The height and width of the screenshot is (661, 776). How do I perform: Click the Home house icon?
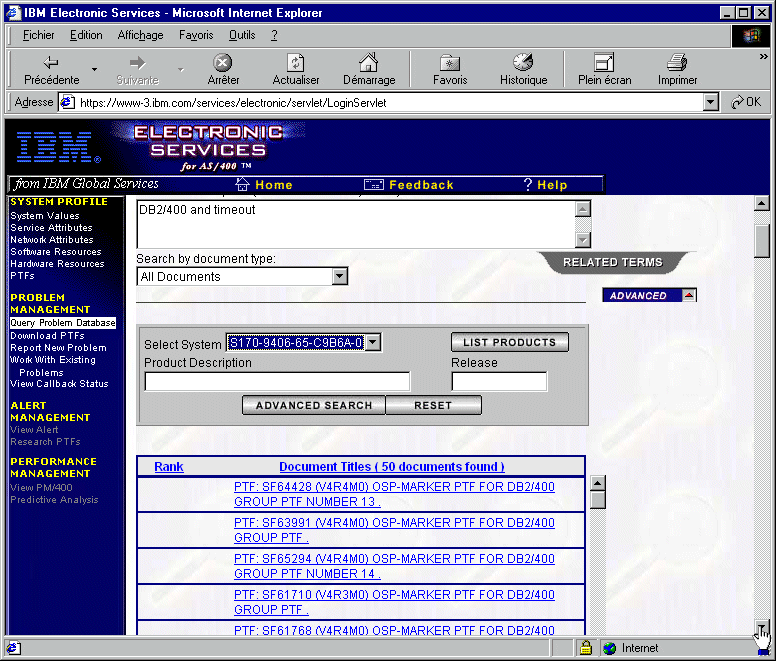pos(242,184)
